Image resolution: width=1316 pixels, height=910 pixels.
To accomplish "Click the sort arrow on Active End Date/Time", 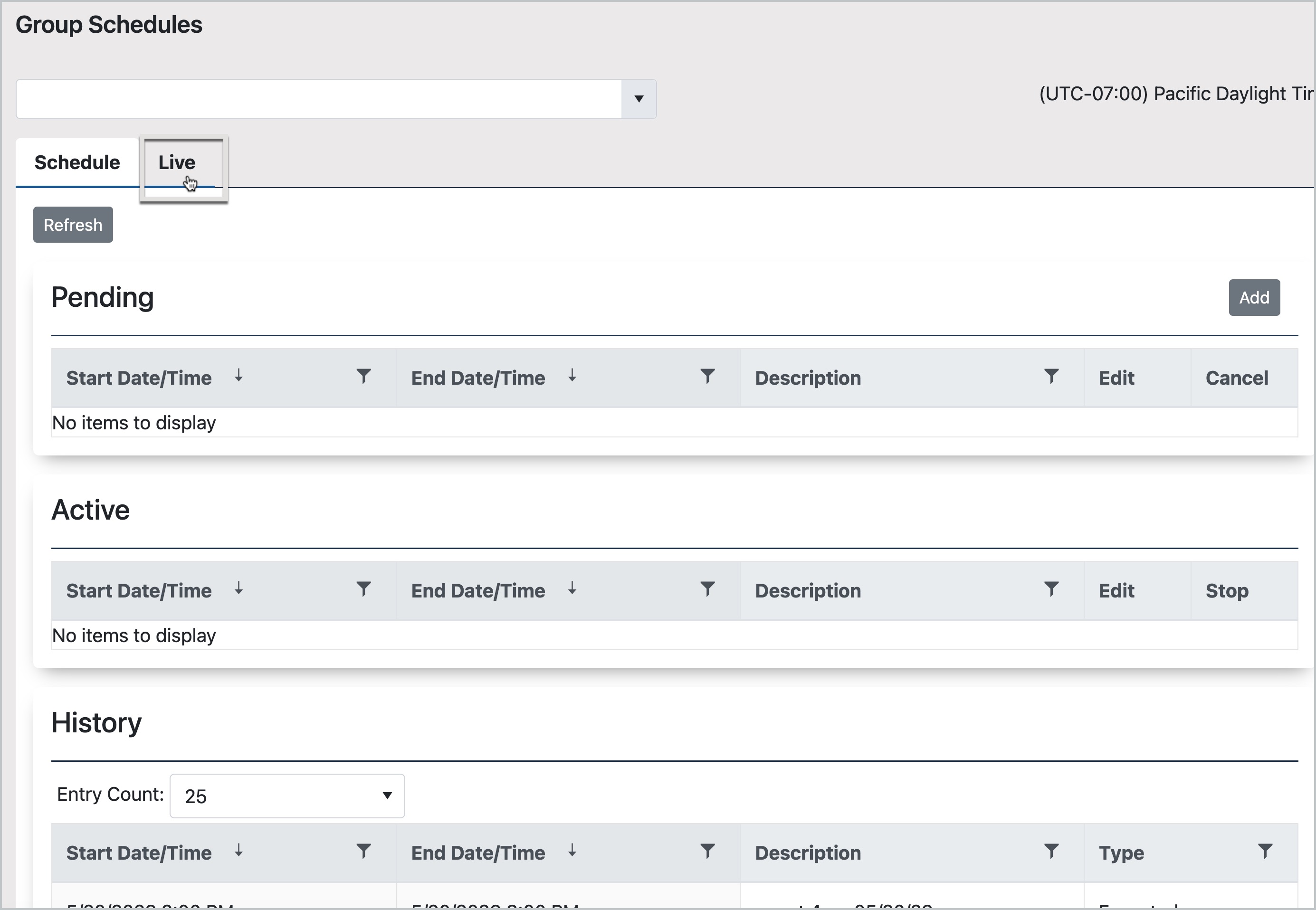I will click(x=572, y=589).
